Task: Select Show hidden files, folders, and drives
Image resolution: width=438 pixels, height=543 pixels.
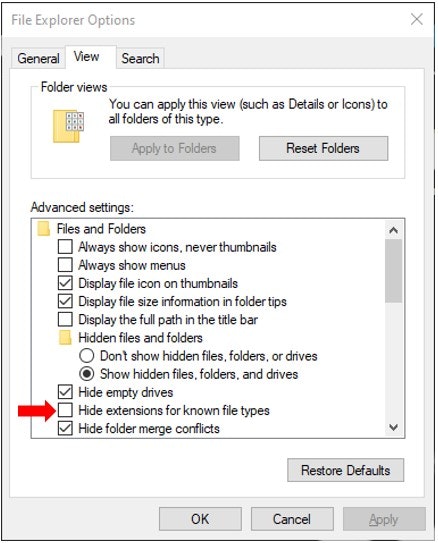Action: coord(87,374)
